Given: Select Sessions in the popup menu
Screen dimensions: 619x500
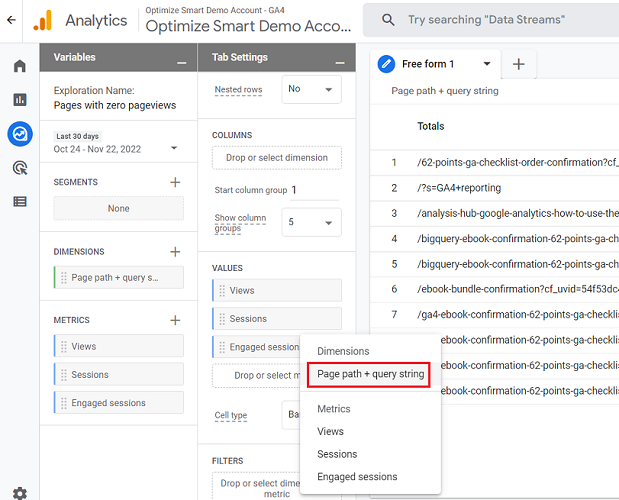Looking at the screenshot, I should pyautogui.click(x=337, y=454).
